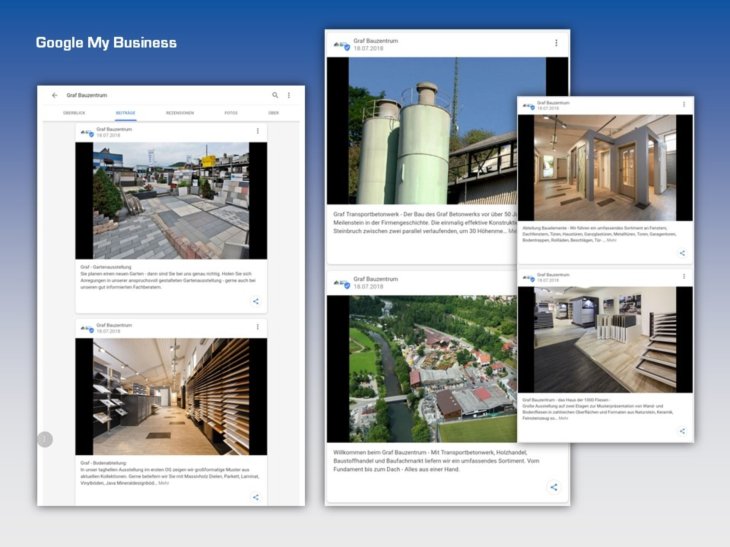Image resolution: width=730 pixels, height=547 pixels.
Task: Share the Gartenausstellung post
Action: point(256,301)
